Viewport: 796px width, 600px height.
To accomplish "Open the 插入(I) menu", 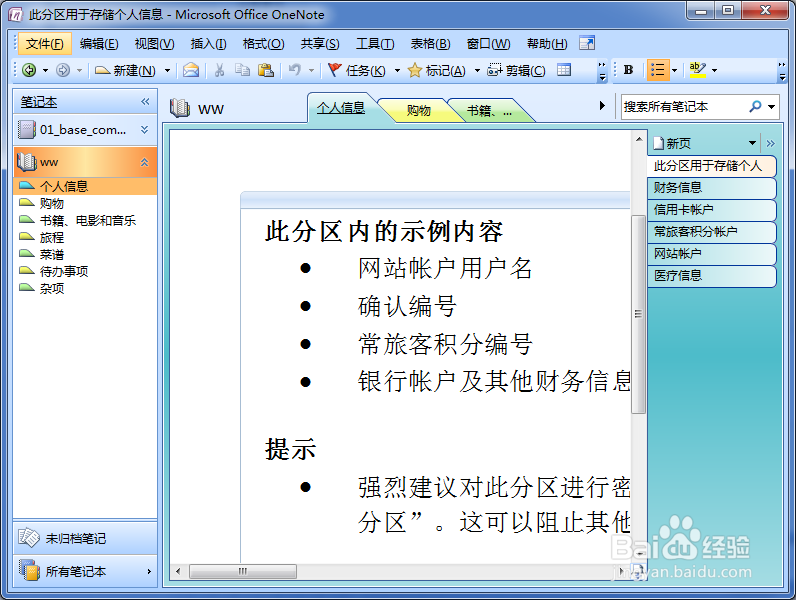I will (208, 44).
